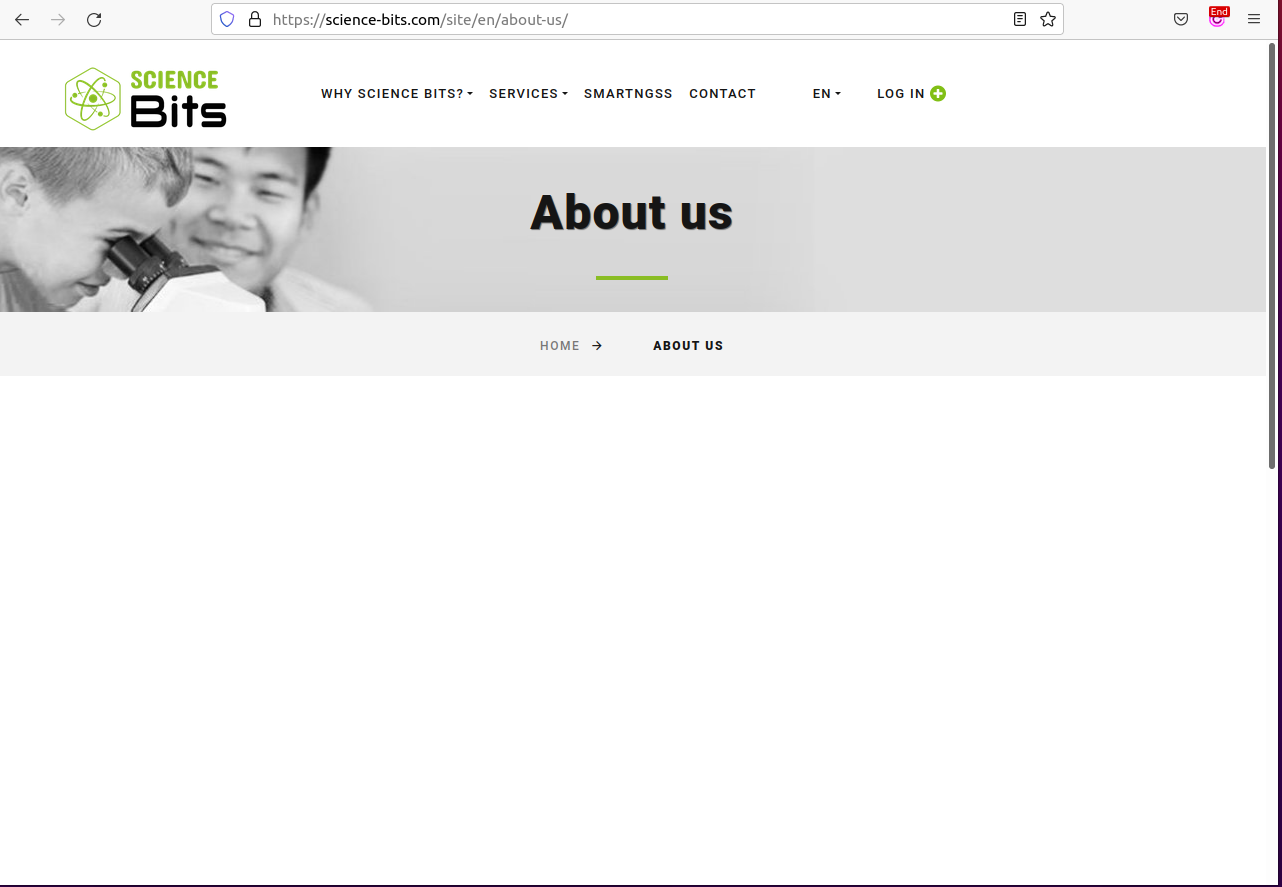Click the green plus icon beside Log In
This screenshot has width=1282, height=887.
tap(938, 94)
